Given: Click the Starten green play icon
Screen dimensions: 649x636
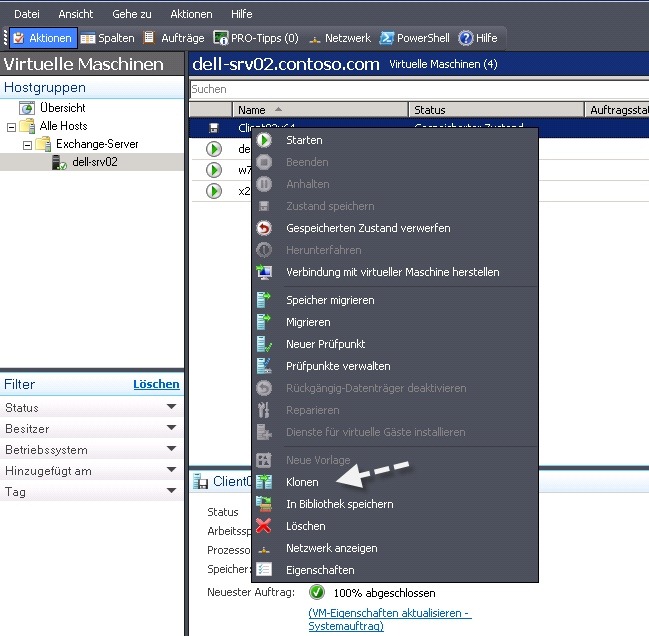Looking at the screenshot, I should (264, 140).
